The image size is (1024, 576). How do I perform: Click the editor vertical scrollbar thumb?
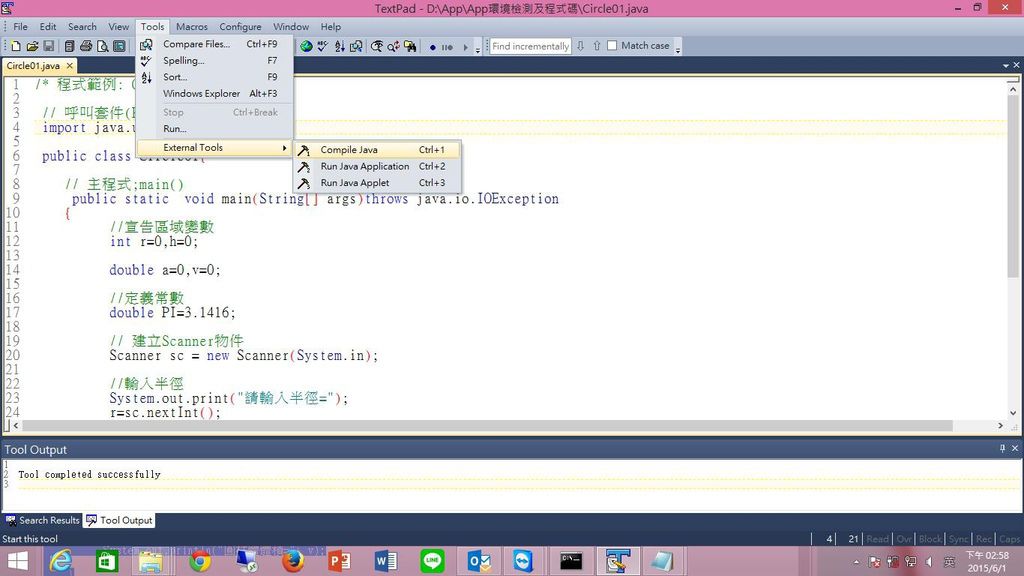point(1013,187)
